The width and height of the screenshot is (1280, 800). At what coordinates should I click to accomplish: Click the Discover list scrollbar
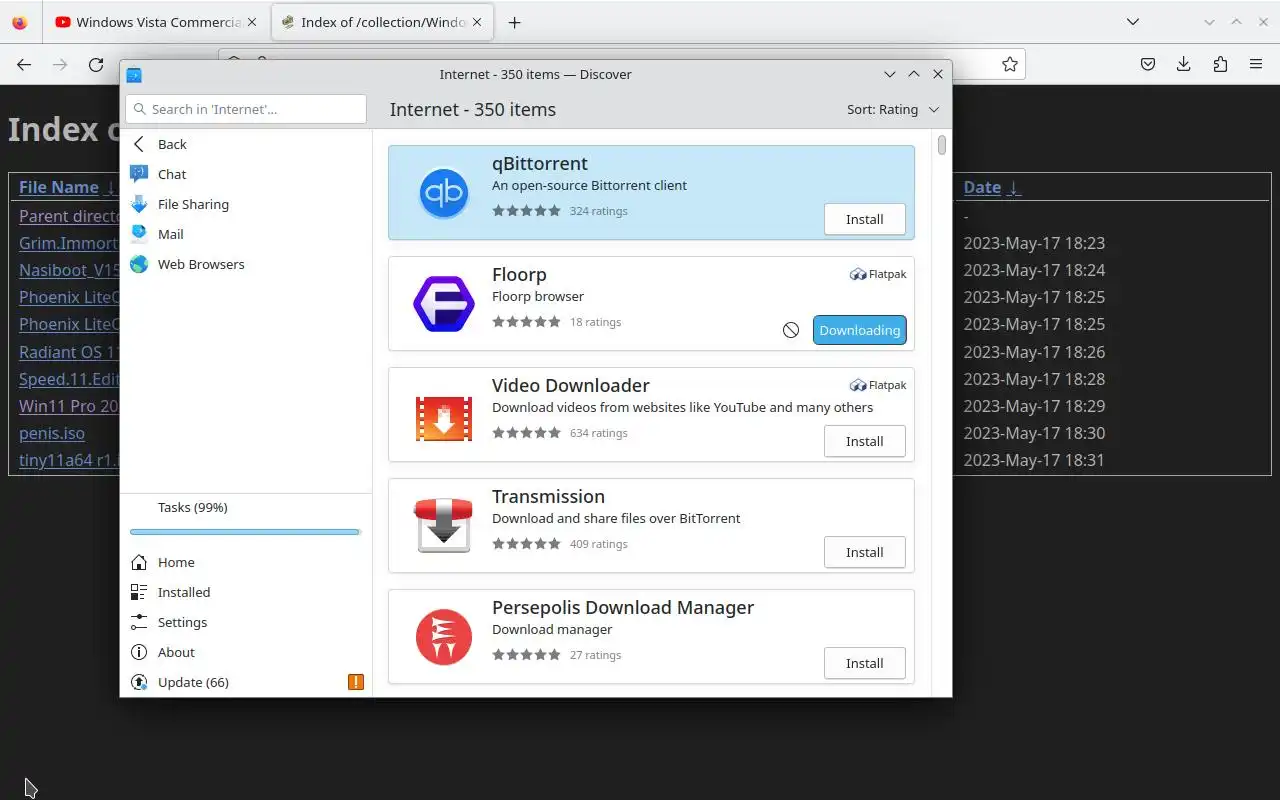pyautogui.click(x=942, y=145)
